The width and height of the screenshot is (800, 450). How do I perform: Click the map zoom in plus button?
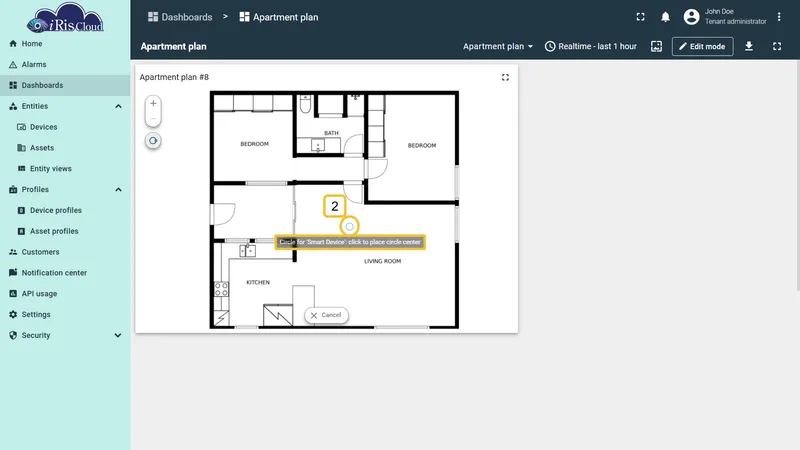coord(153,104)
